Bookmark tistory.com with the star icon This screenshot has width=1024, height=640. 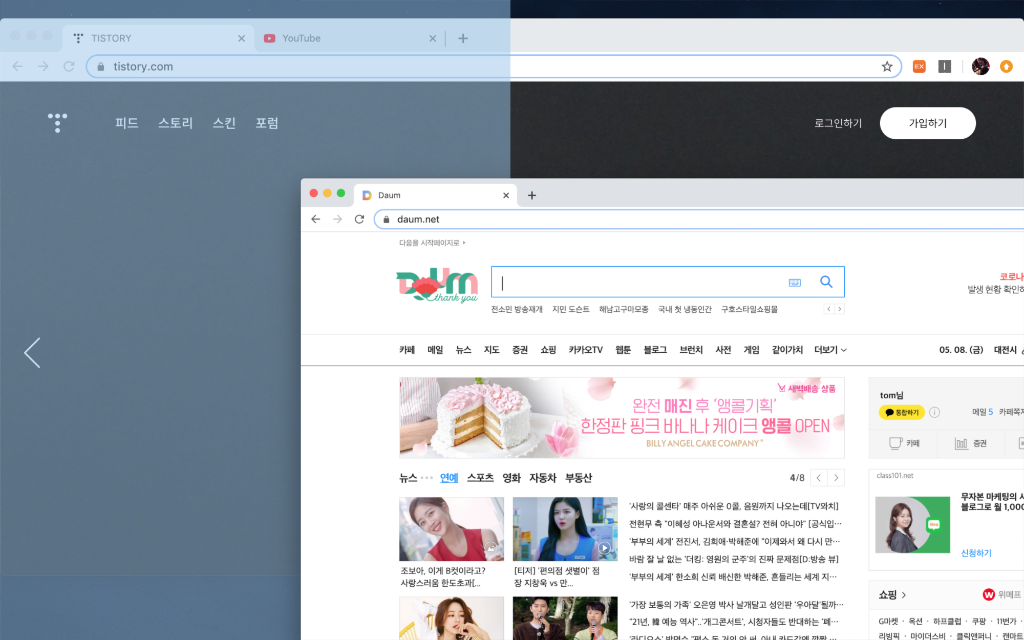887,66
